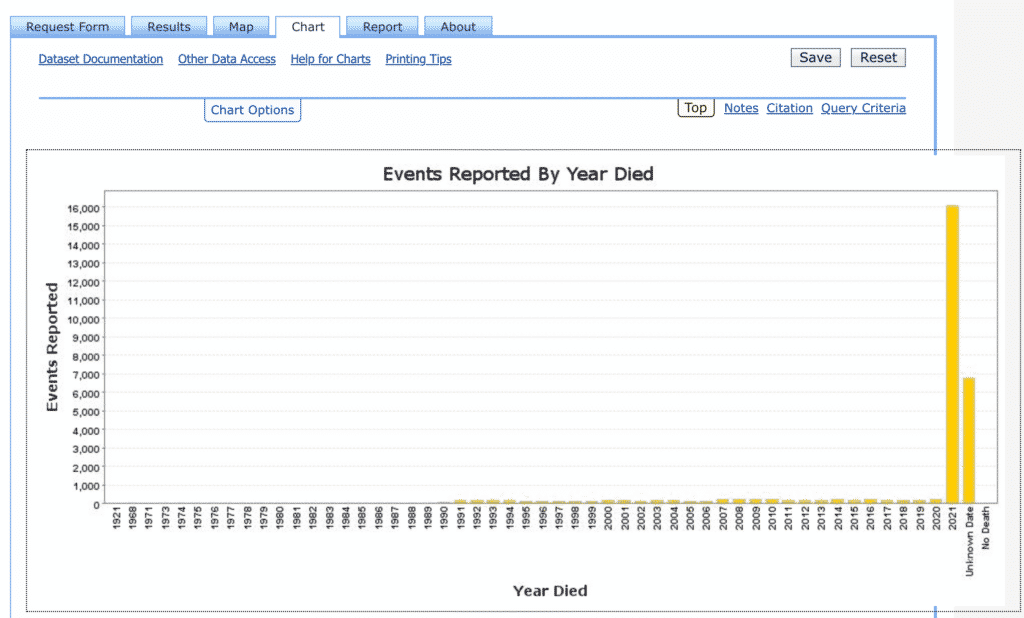Screen dimensions: 1024x618
Task: View the Query Criteria link
Action: 863,108
